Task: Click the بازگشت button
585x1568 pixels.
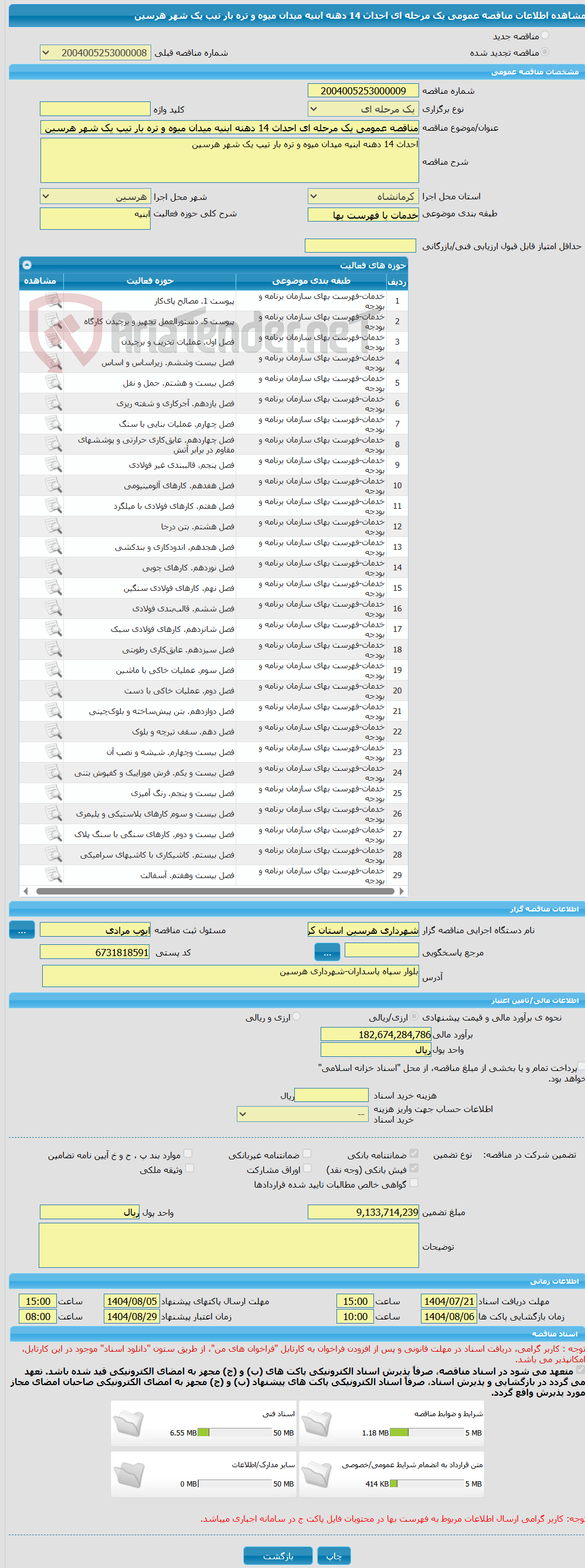Action: tap(278, 1556)
